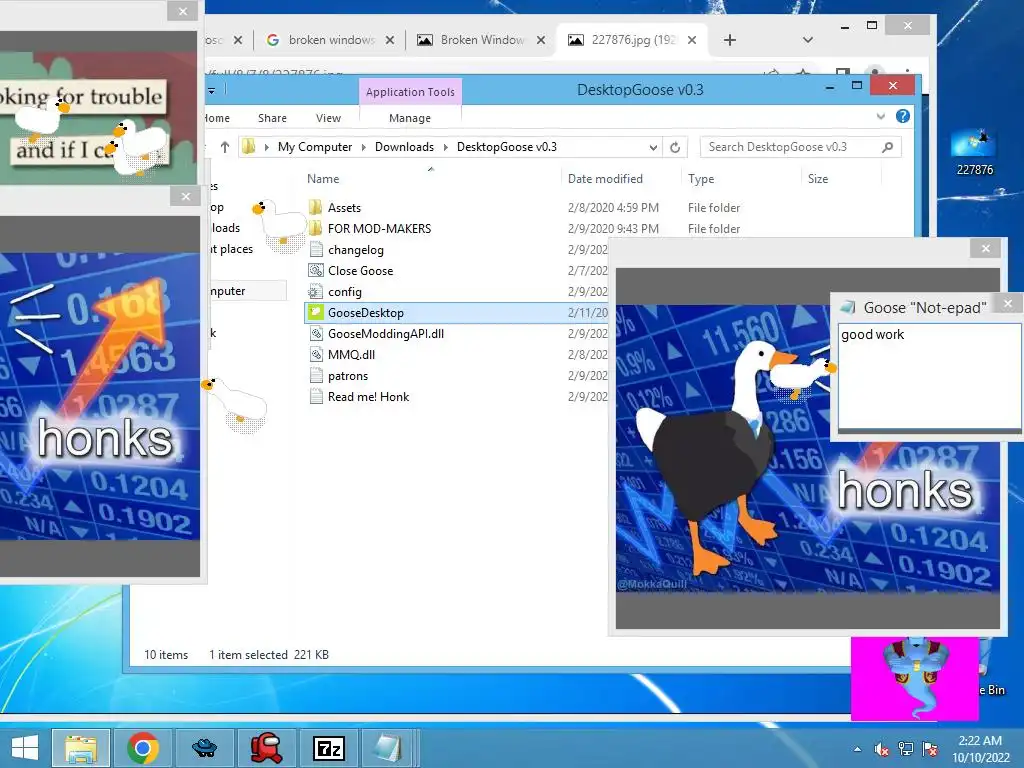Expand the Explorer ribbon chevron
The width and height of the screenshot is (1024, 768).
[880, 116]
